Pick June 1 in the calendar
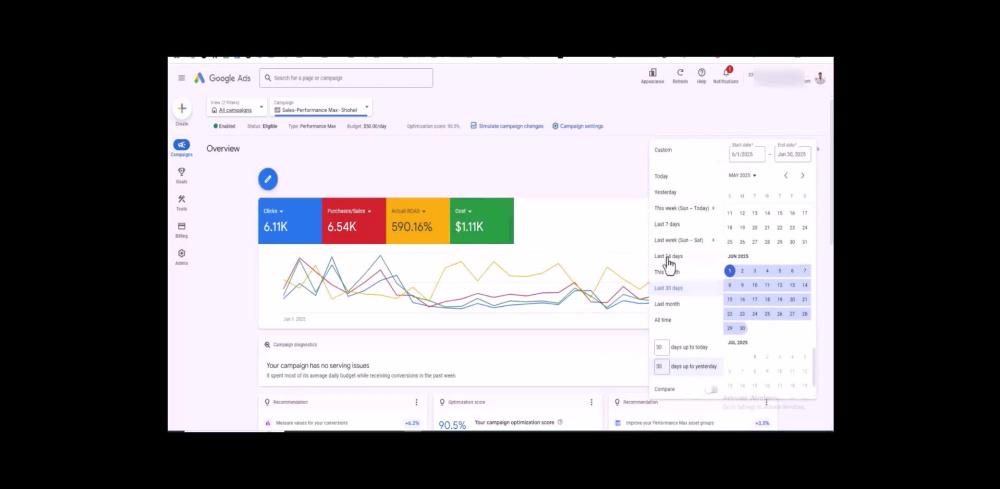Screen dimensions: 1000x489 point(730,271)
